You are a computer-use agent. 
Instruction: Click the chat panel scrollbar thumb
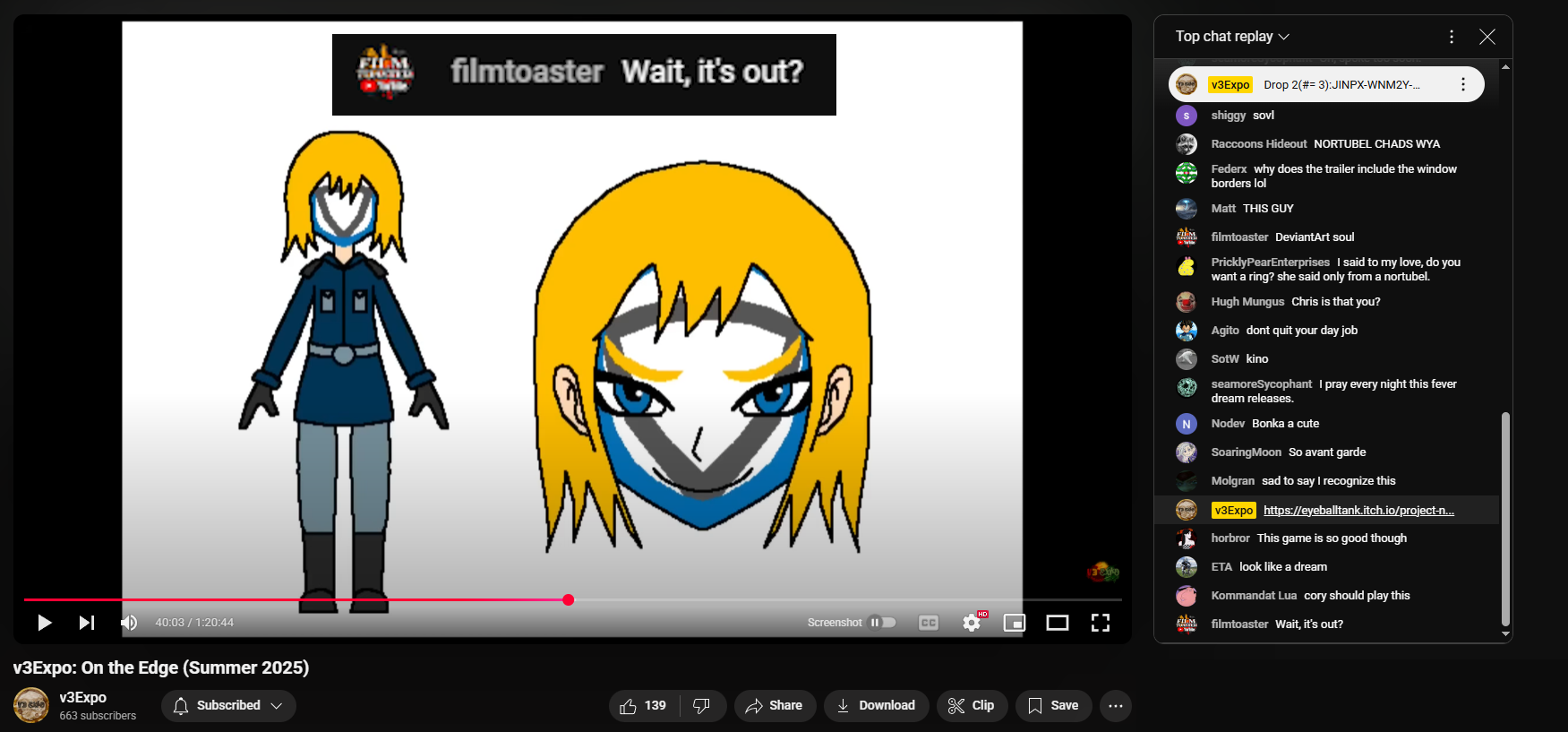[x=1506, y=519]
